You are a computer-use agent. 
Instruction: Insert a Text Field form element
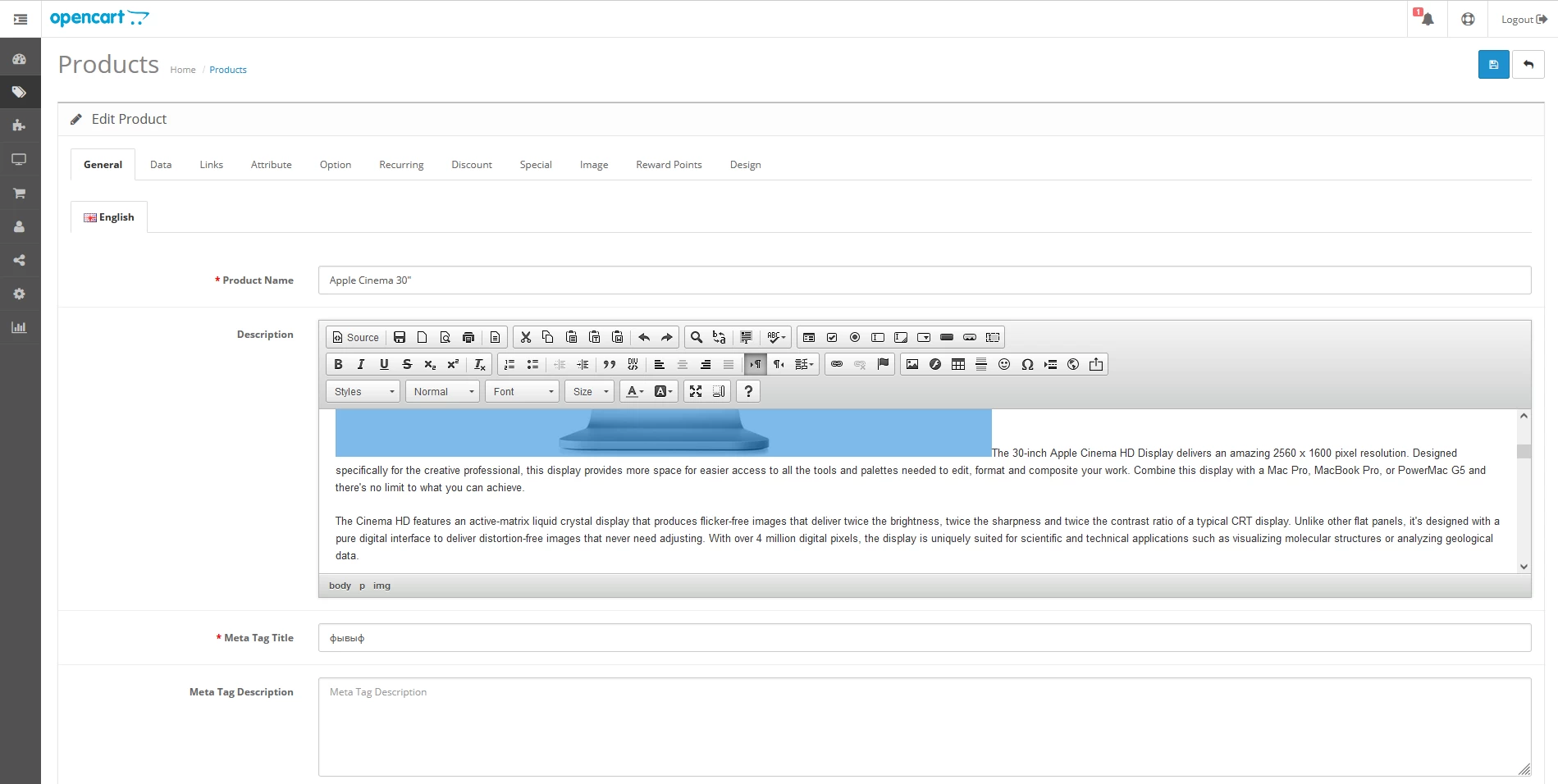878,337
